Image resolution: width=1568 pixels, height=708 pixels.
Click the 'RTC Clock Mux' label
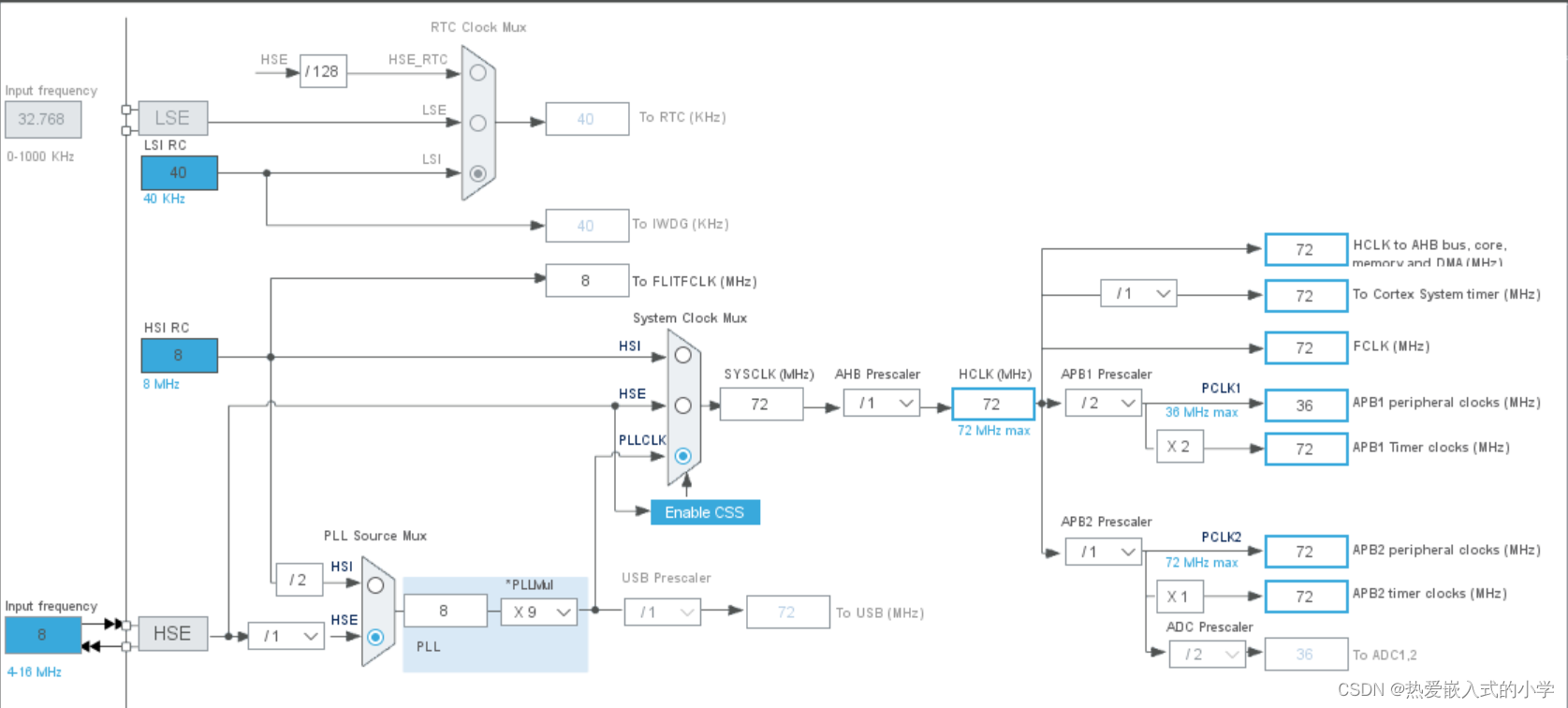tap(478, 27)
